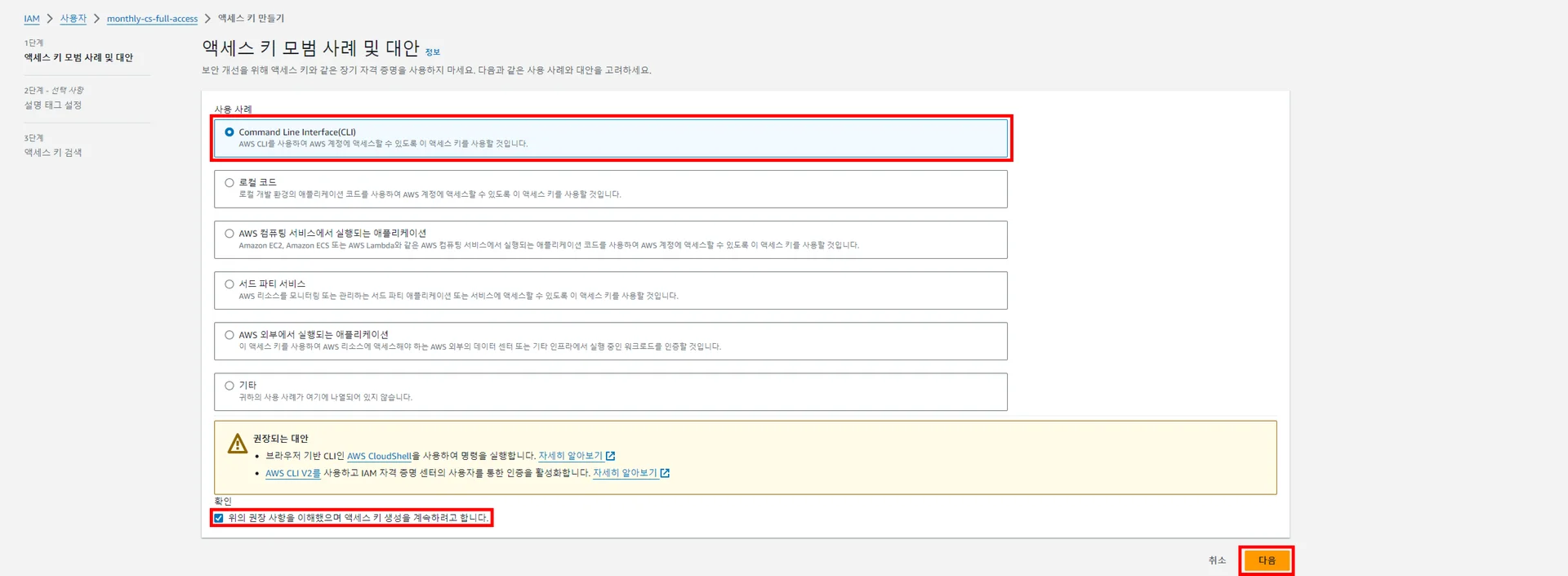Click the orange 다음 button
1568x576 pixels.
1266,560
